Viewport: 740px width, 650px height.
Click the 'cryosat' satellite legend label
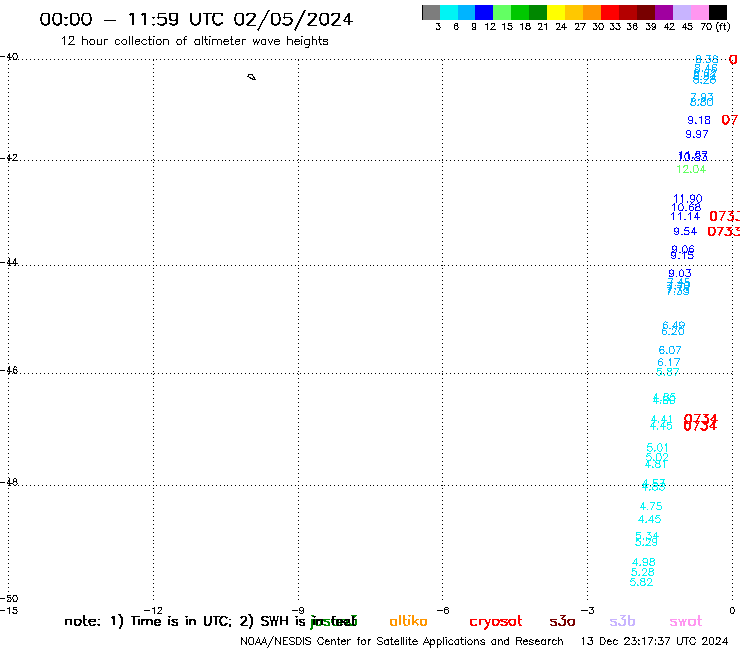pos(496,622)
